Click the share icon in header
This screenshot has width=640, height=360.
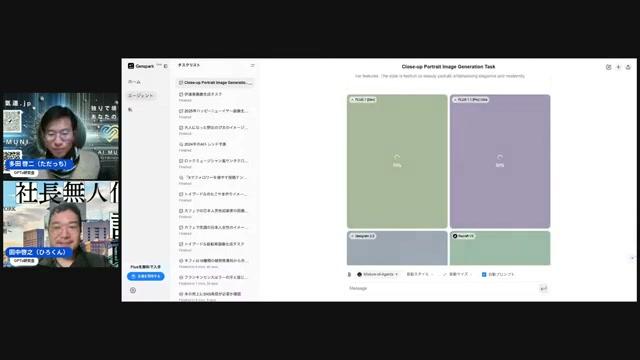[x=628, y=67]
